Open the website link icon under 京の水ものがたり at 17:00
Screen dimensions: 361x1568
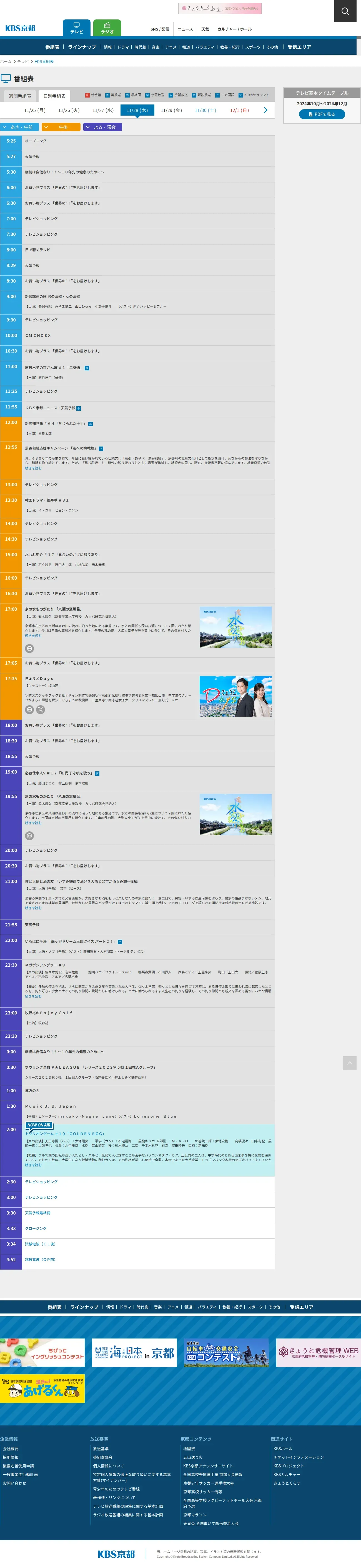coord(29,648)
